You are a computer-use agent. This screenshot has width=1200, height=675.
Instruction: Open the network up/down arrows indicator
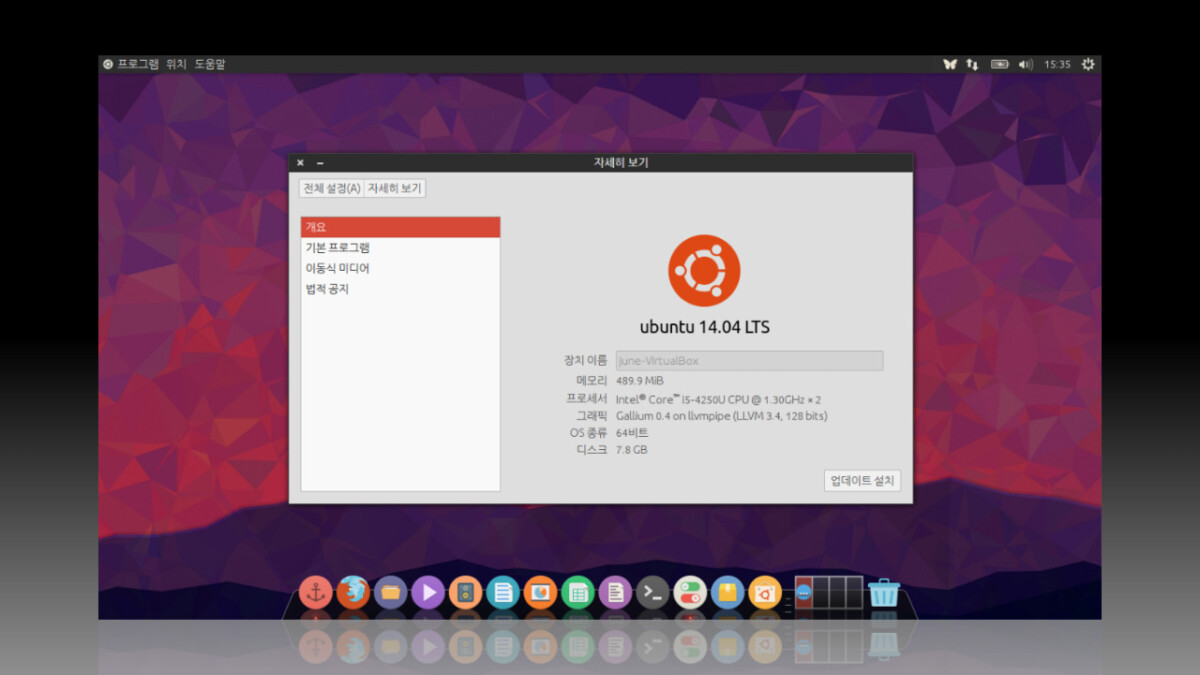[x=972, y=64]
